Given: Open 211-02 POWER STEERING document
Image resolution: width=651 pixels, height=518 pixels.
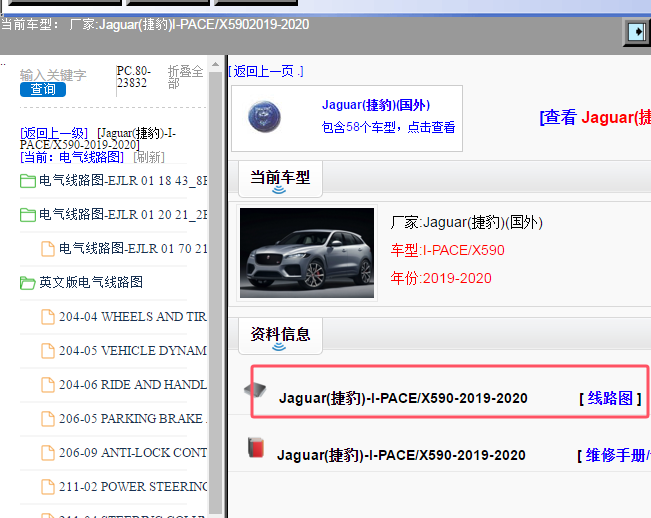Looking at the screenshot, I should pos(133,487).
